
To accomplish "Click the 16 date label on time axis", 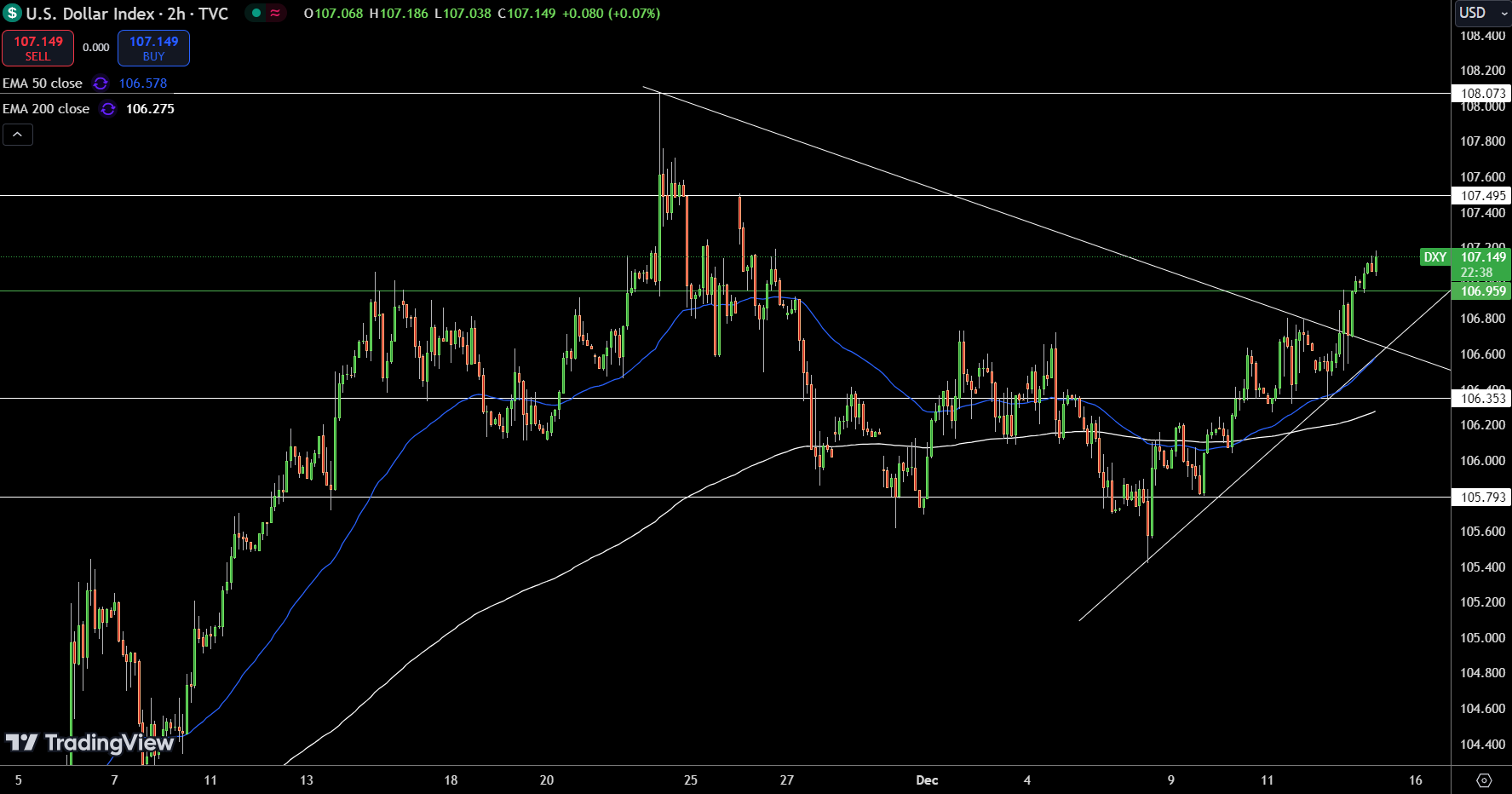I will click(1416, 780).
